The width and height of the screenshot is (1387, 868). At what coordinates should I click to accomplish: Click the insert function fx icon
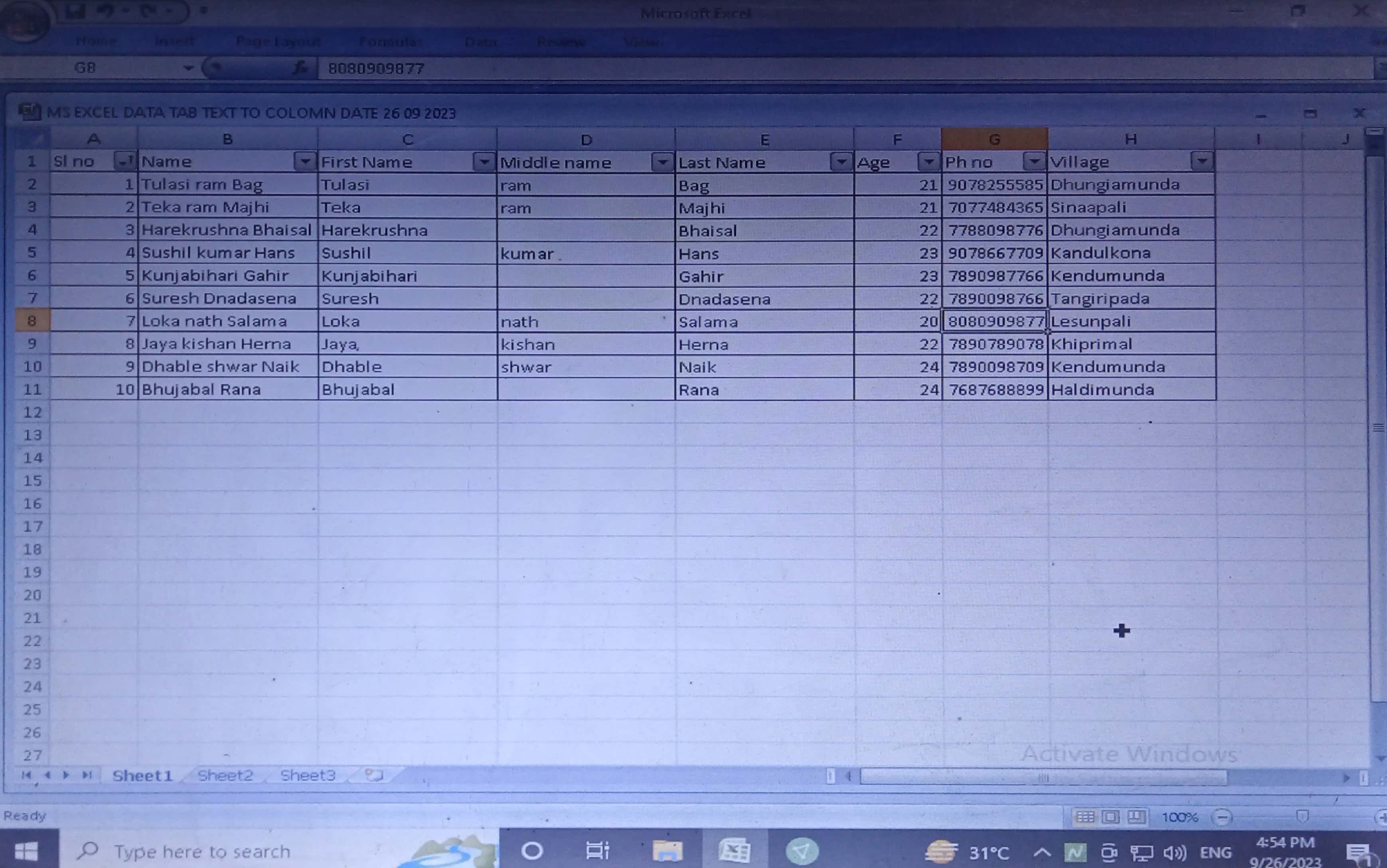point(300,68)
